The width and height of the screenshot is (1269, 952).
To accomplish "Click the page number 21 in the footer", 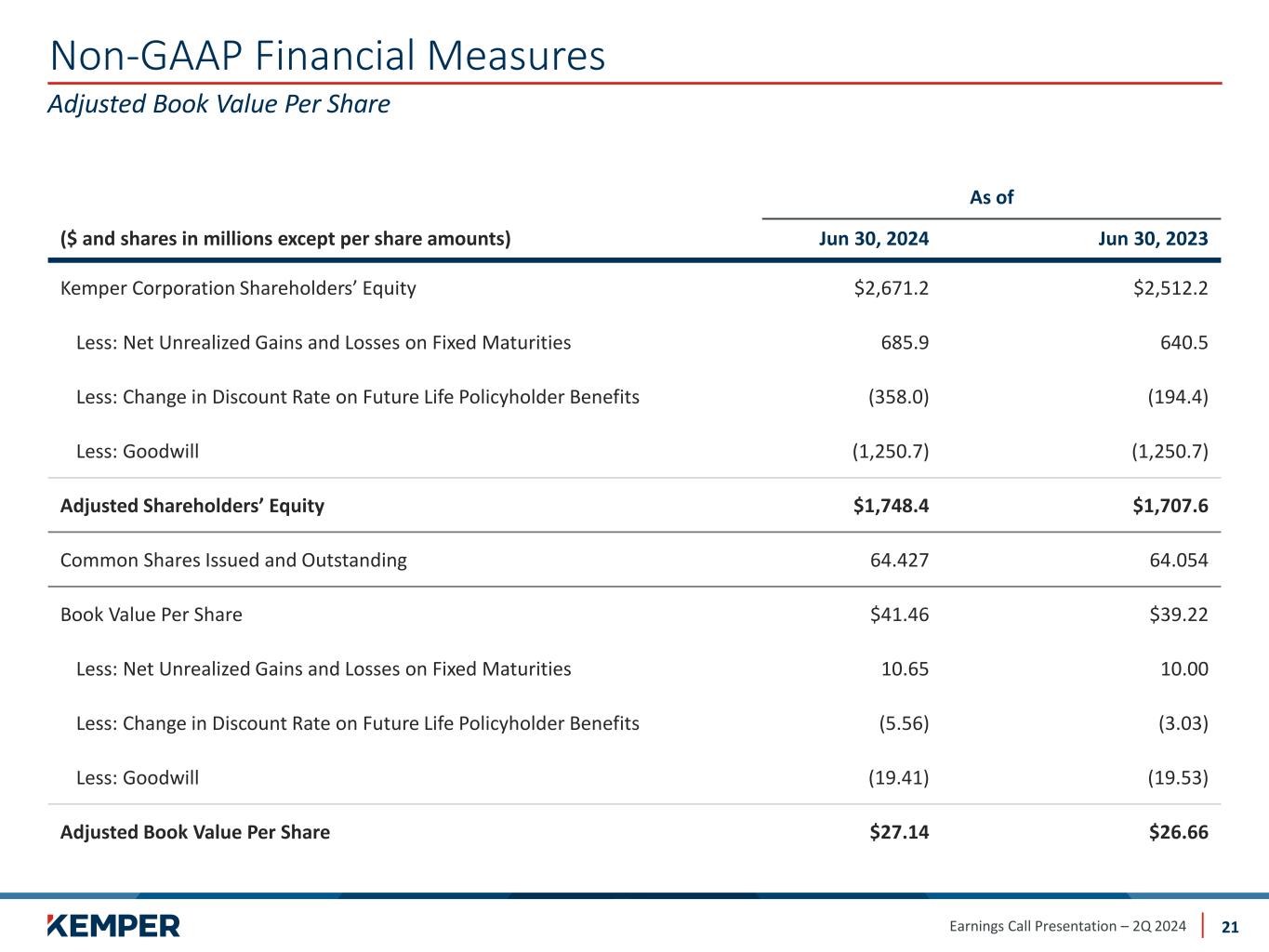I will click(1230, 926).
